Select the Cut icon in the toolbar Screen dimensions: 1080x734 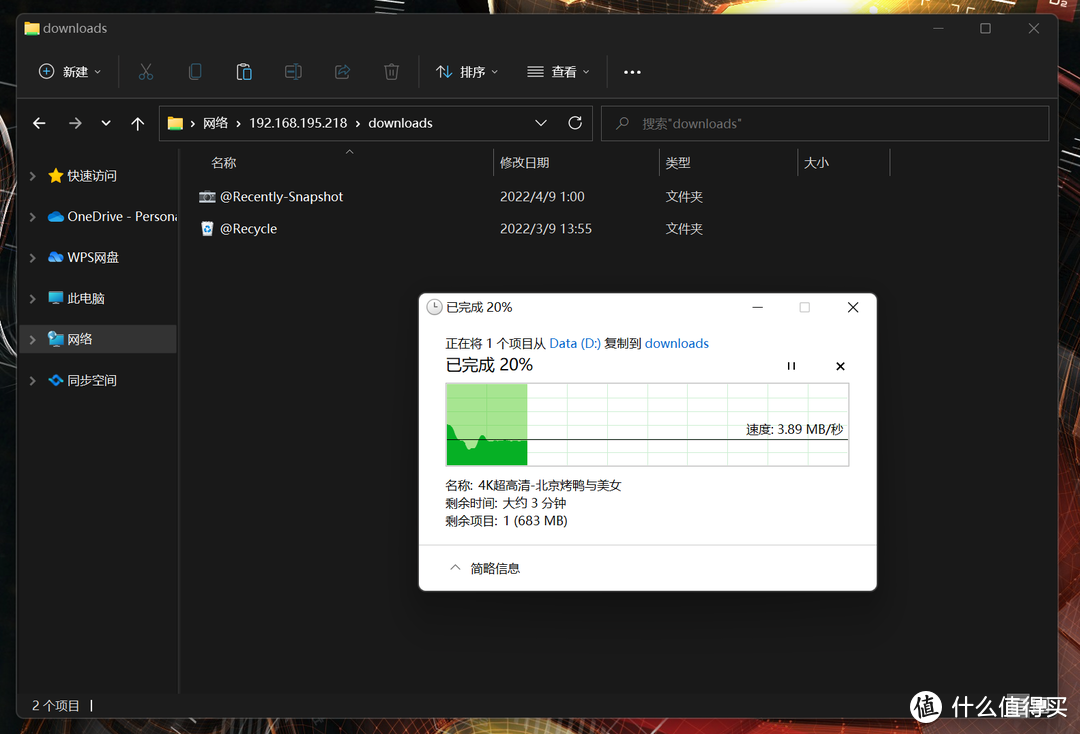[146, 71]
